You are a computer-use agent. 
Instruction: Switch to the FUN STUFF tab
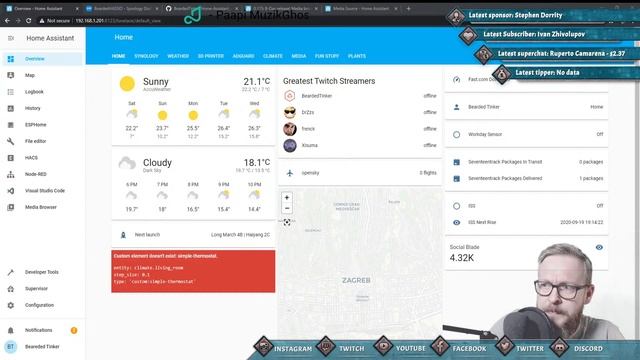327,56
